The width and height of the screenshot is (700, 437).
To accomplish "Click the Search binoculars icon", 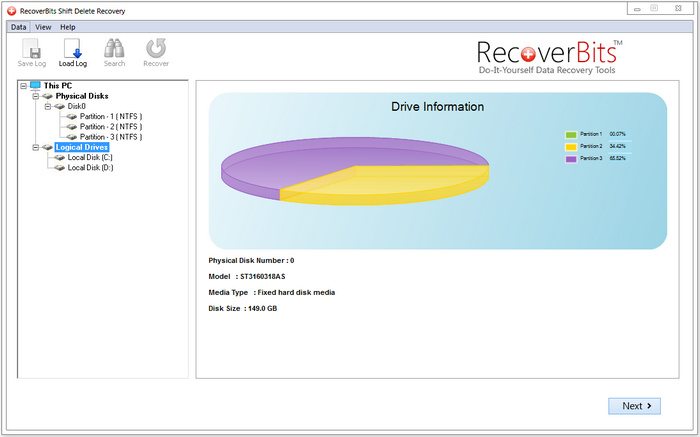I will click(x=114, y=52).
